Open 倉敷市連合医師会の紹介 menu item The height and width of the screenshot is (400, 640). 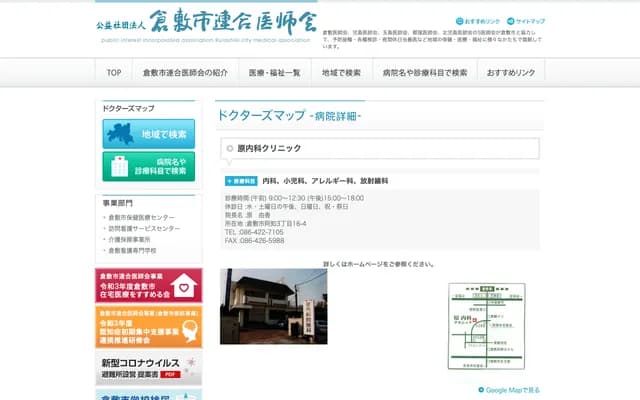tap(185, 73)
